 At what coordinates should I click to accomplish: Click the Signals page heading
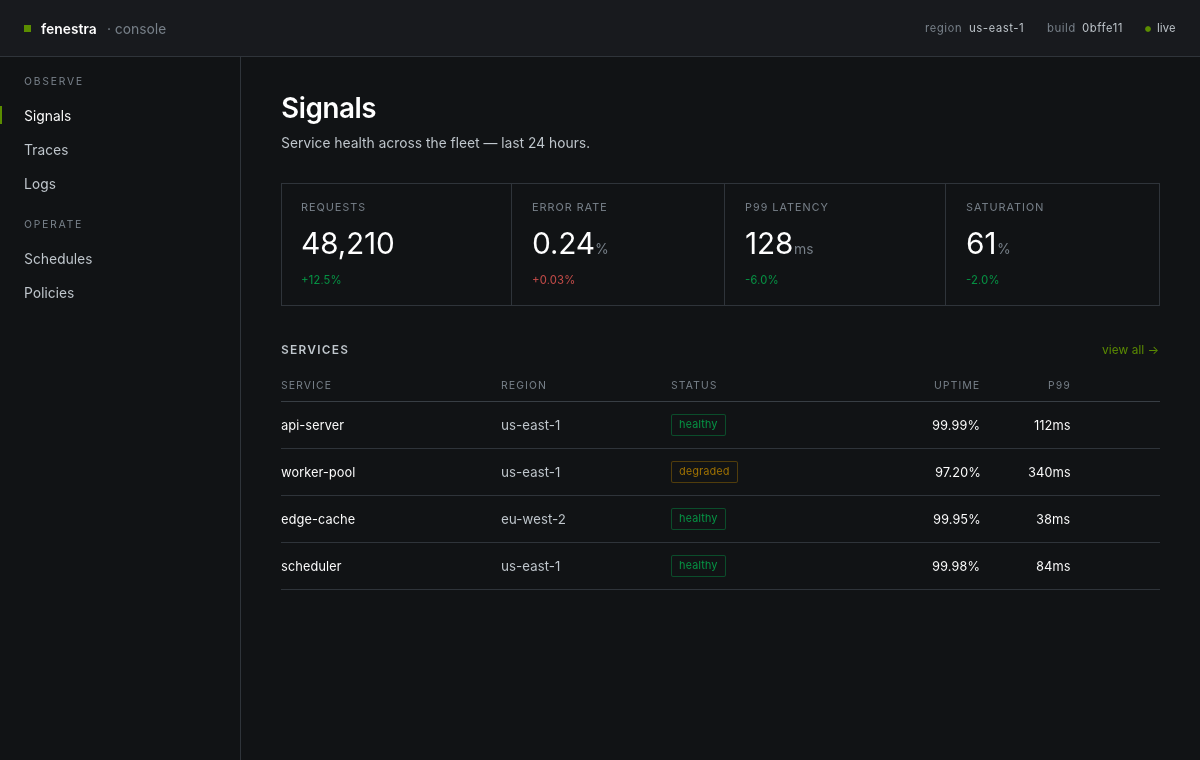(x=328, y=108)
